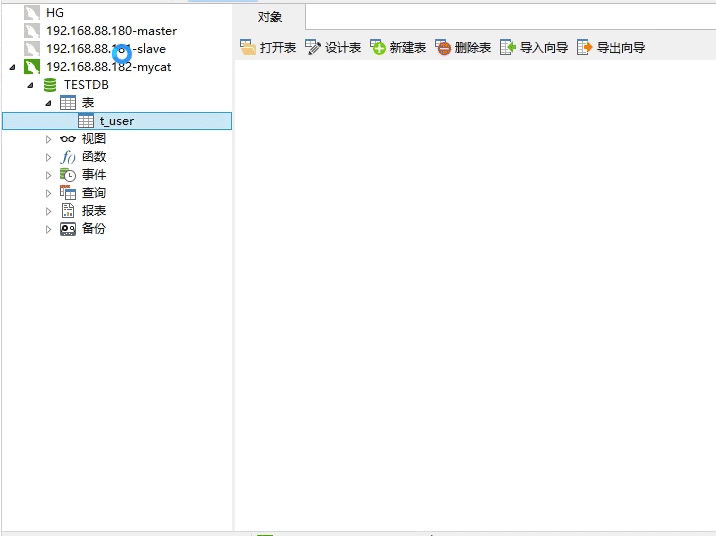This screenshot has width=716, height=536.
Task: Click the 导出向导 button label
Action: point(621,47)
